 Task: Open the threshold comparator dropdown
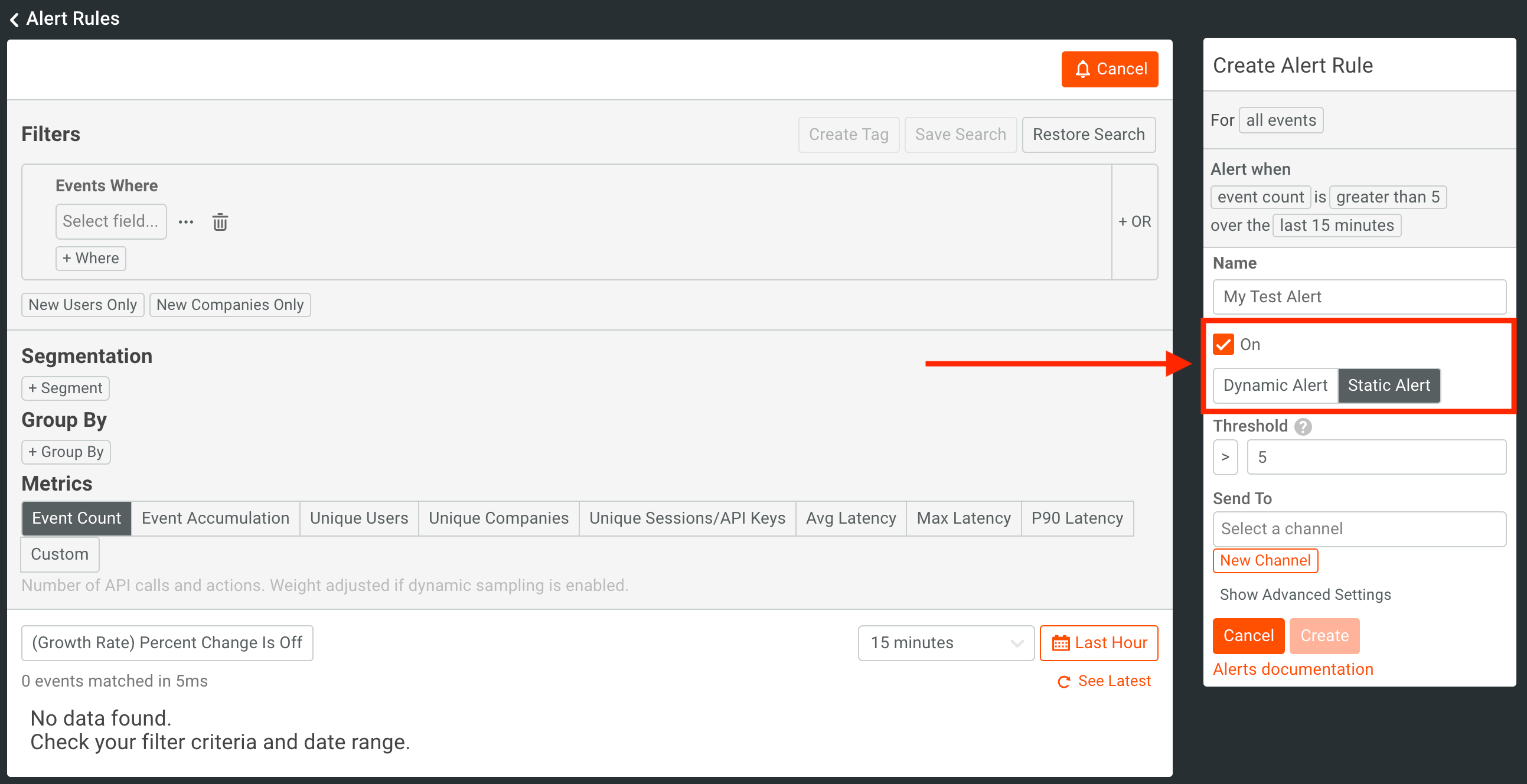(x=1225, y=457)
